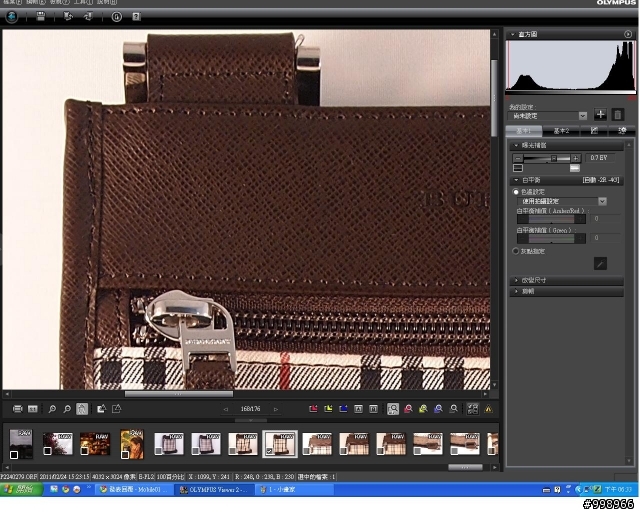Switch to the tone curve tab
Viewport: 640px width, 512px height.
click(594, 131)
